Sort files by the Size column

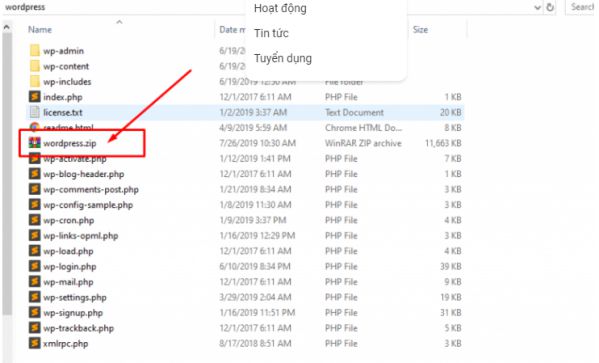(x=420, y=30)
